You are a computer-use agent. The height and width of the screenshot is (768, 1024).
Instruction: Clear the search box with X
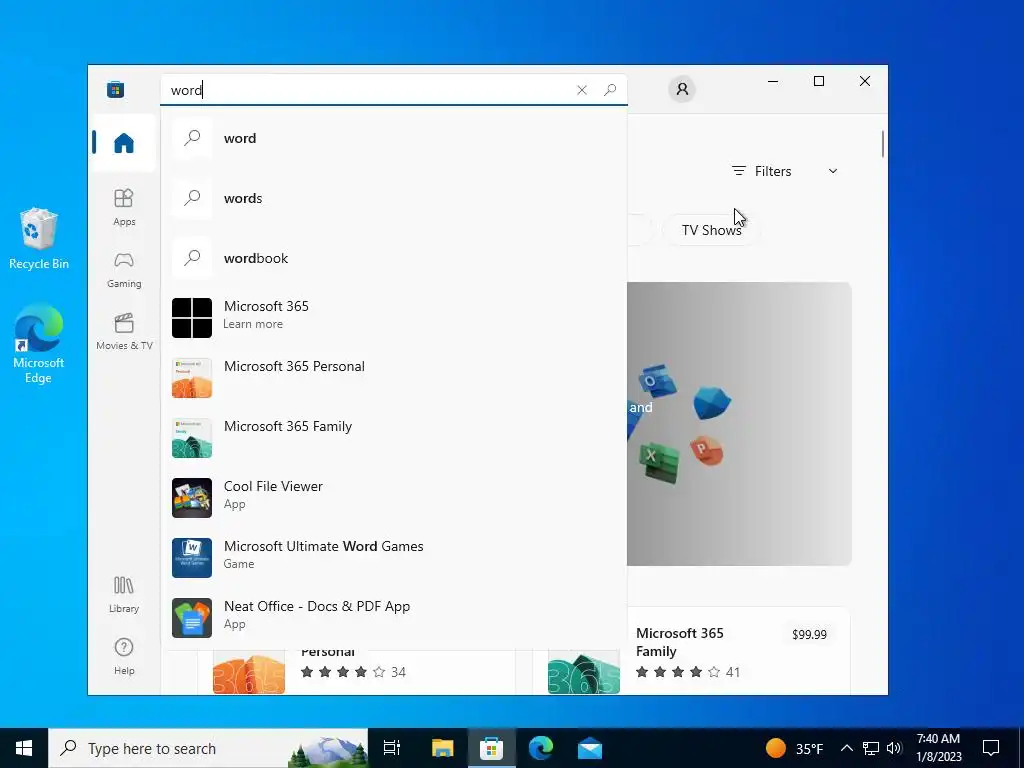click(x=582, y=90)
